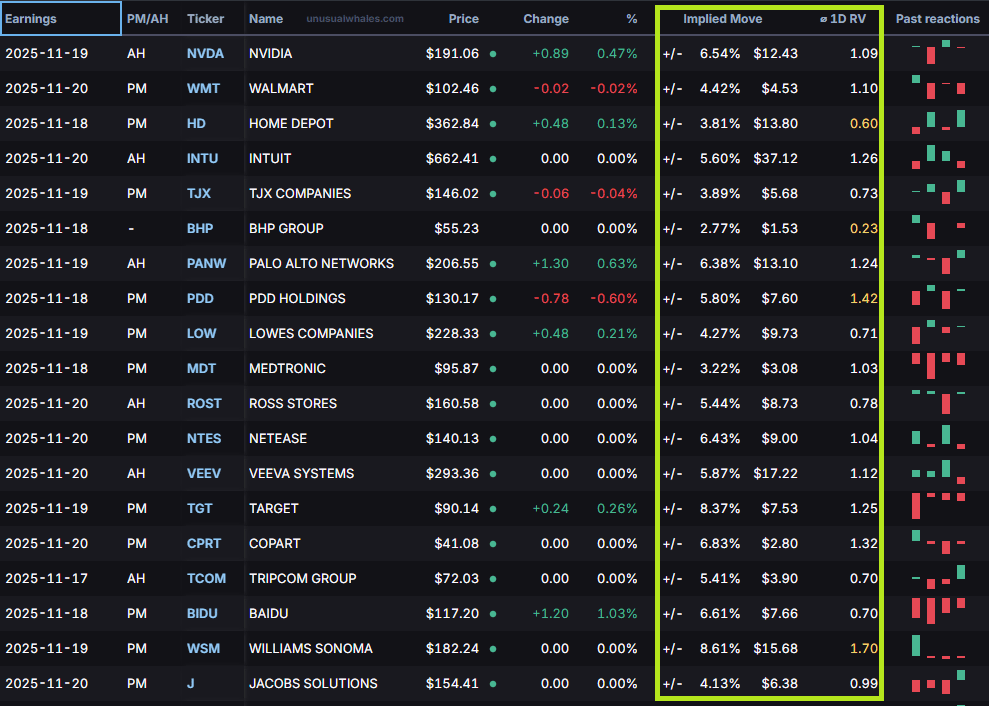Open the HD ticker link
989x706 pixels.
(x=196, y=124)
